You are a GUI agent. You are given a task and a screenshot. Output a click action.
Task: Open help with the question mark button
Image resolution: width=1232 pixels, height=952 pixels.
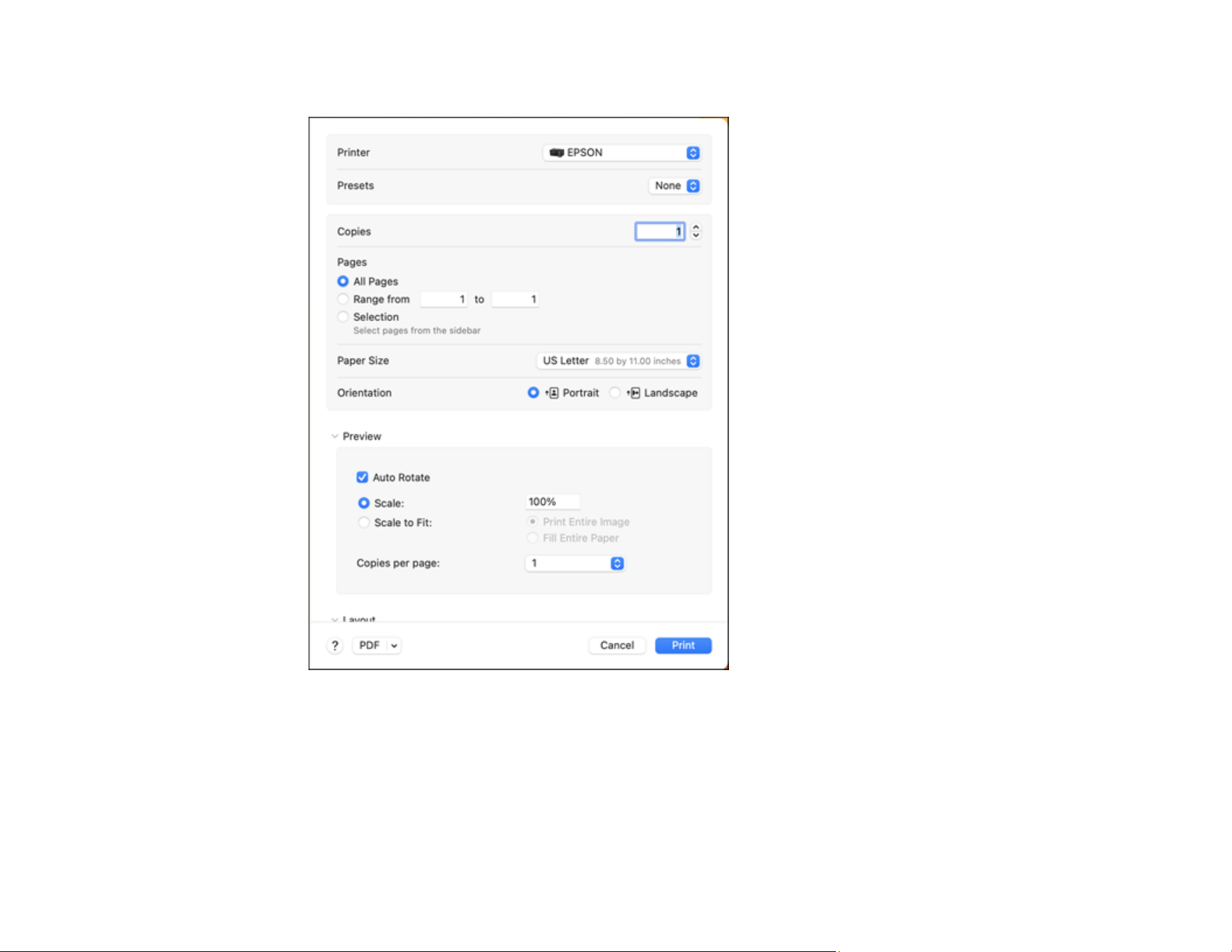(335, 646)
